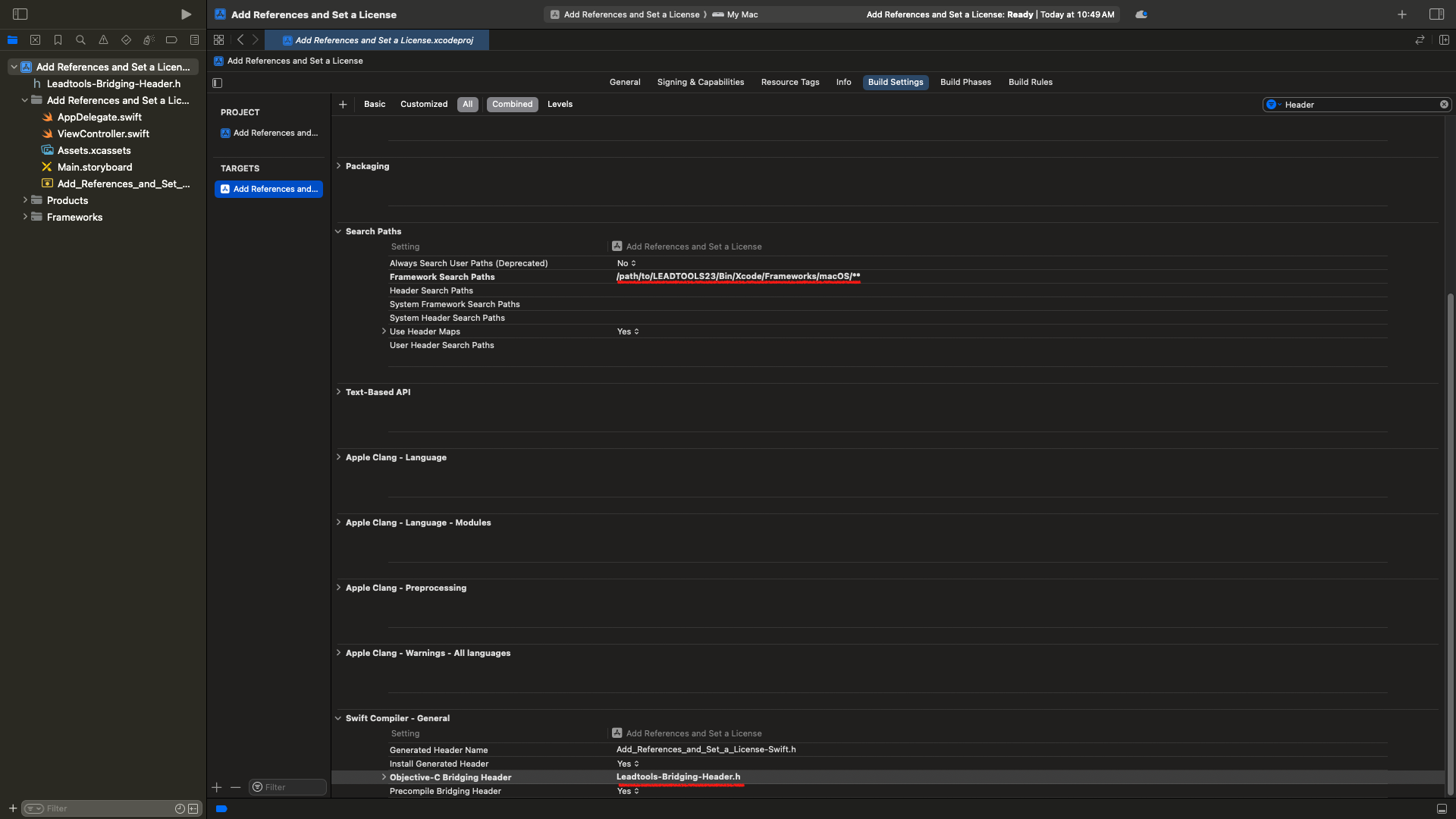Select the Combined view mode
This screenshot has height=819, width=1456.
[513, 105]
